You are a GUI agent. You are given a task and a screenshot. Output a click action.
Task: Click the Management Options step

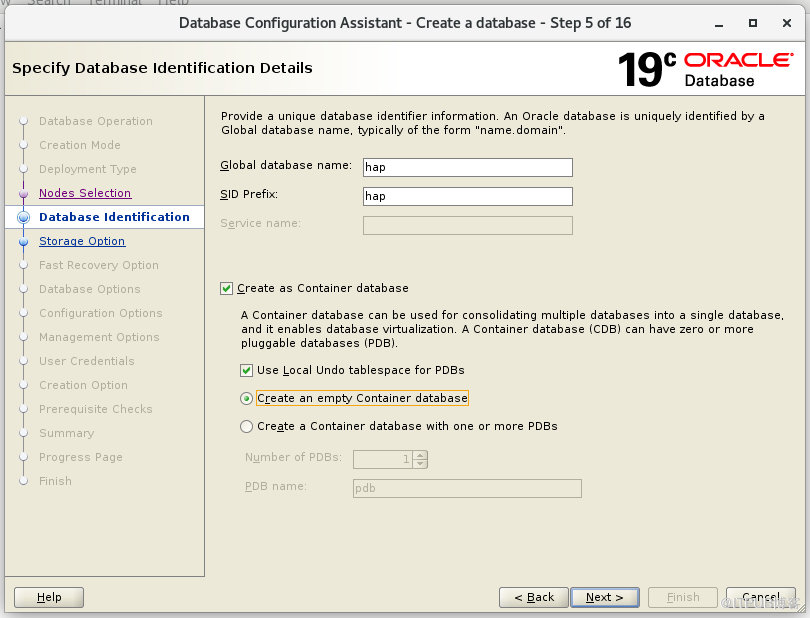click(99, 337)
